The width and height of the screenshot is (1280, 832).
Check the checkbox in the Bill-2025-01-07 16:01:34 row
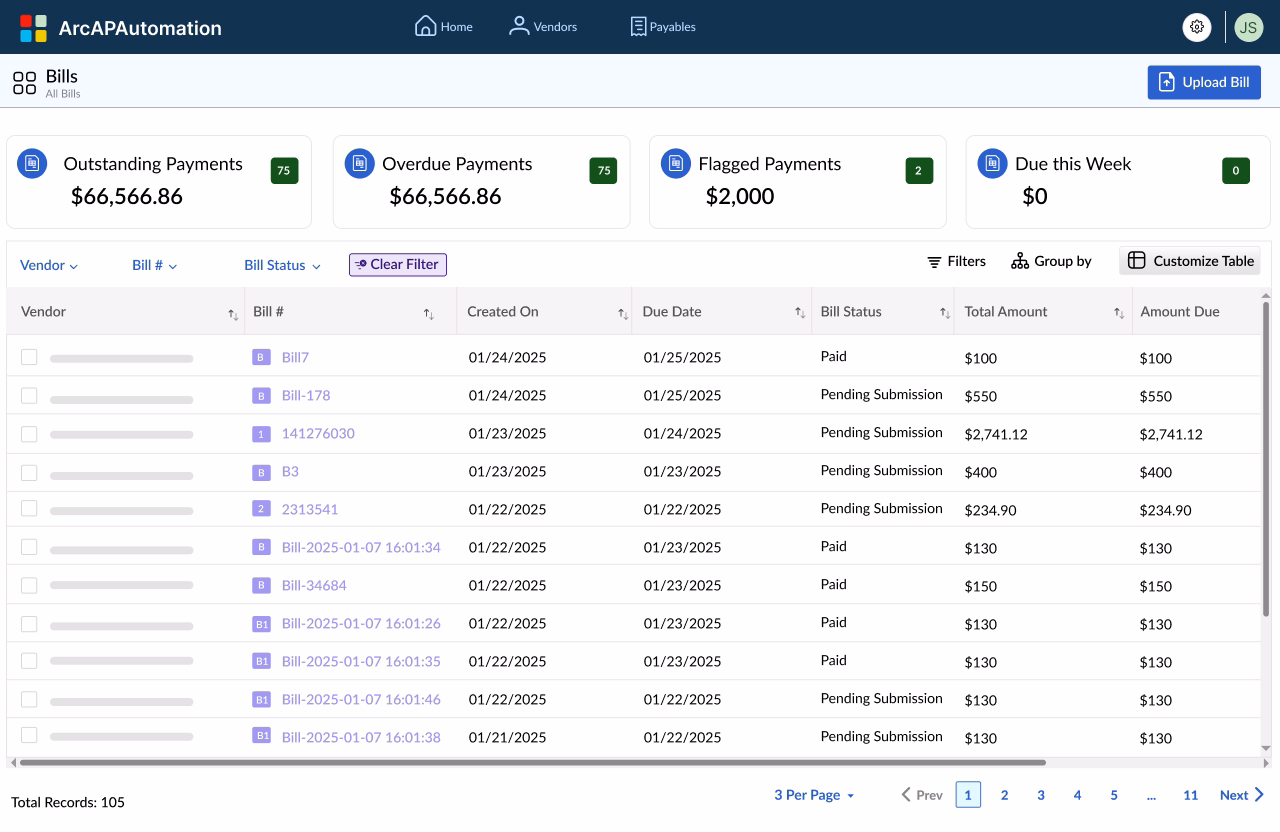tap(29, 547)
